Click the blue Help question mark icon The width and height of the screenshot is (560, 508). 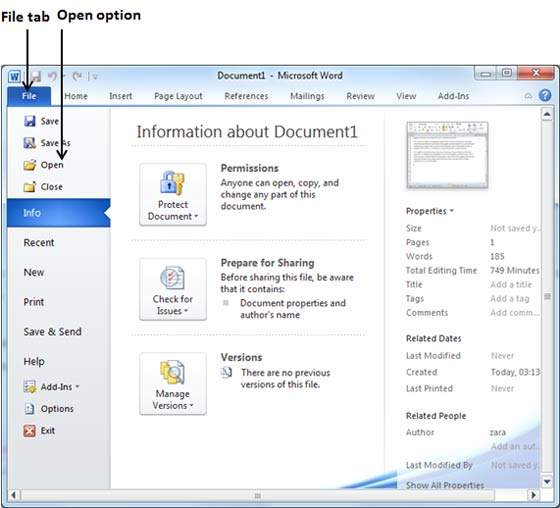[x=545, y=95]
